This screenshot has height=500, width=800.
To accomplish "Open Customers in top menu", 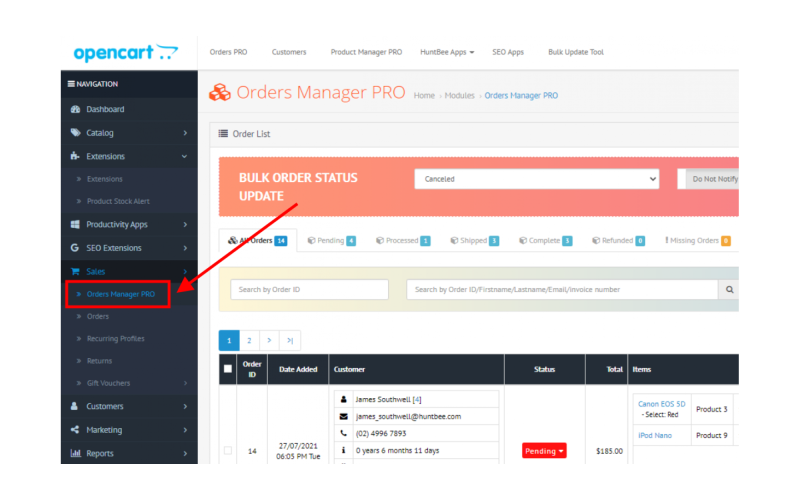I will pyautogui.click(x=289, y=52).
